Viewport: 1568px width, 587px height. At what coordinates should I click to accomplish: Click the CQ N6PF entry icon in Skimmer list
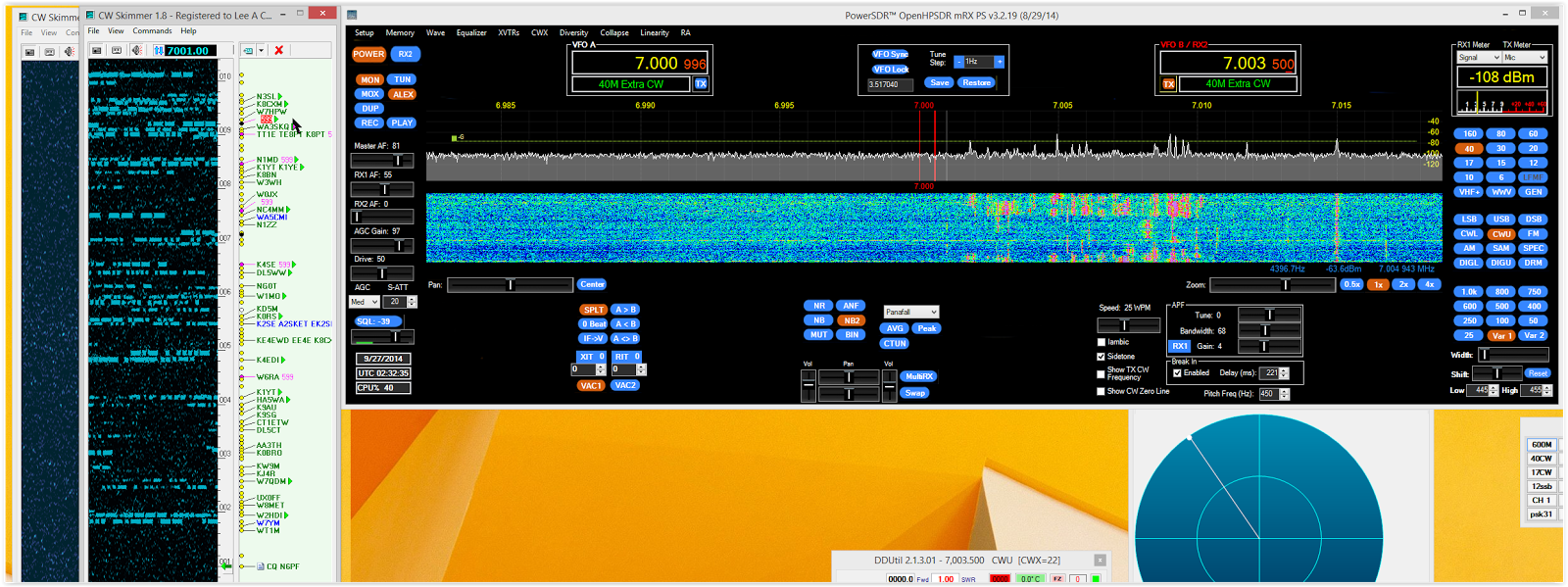(x=260, y=566)
